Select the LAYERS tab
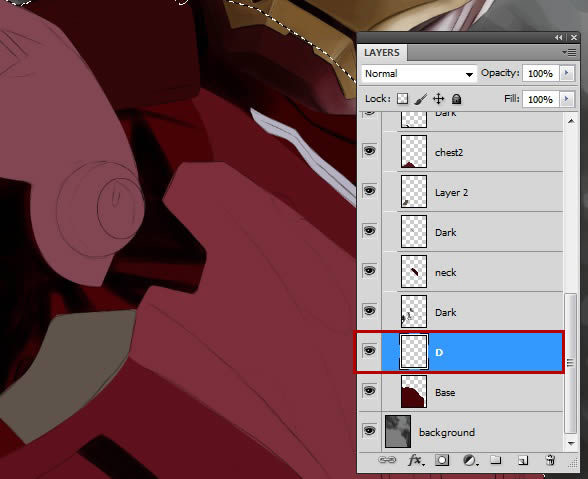This screenshot has width=588, height=479. (x=382, y=53)
